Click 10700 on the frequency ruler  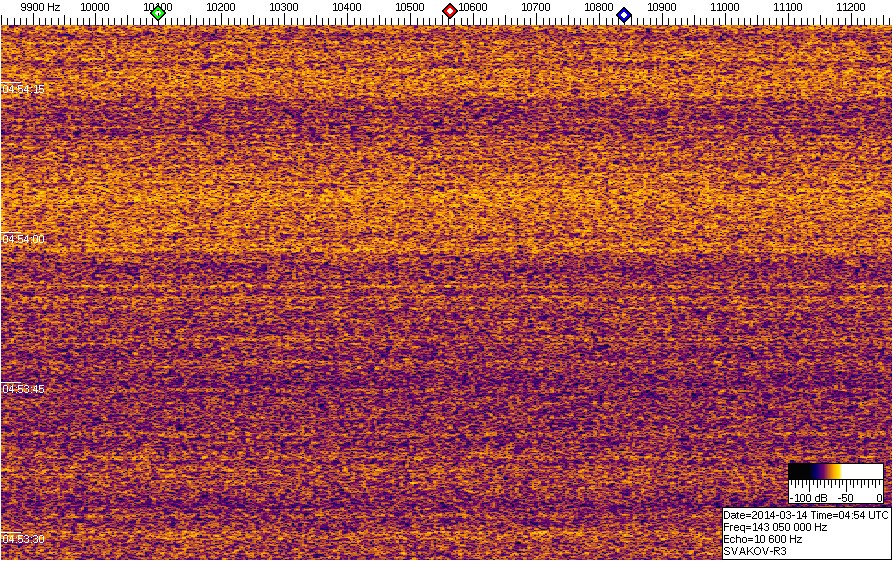[536, 7]
